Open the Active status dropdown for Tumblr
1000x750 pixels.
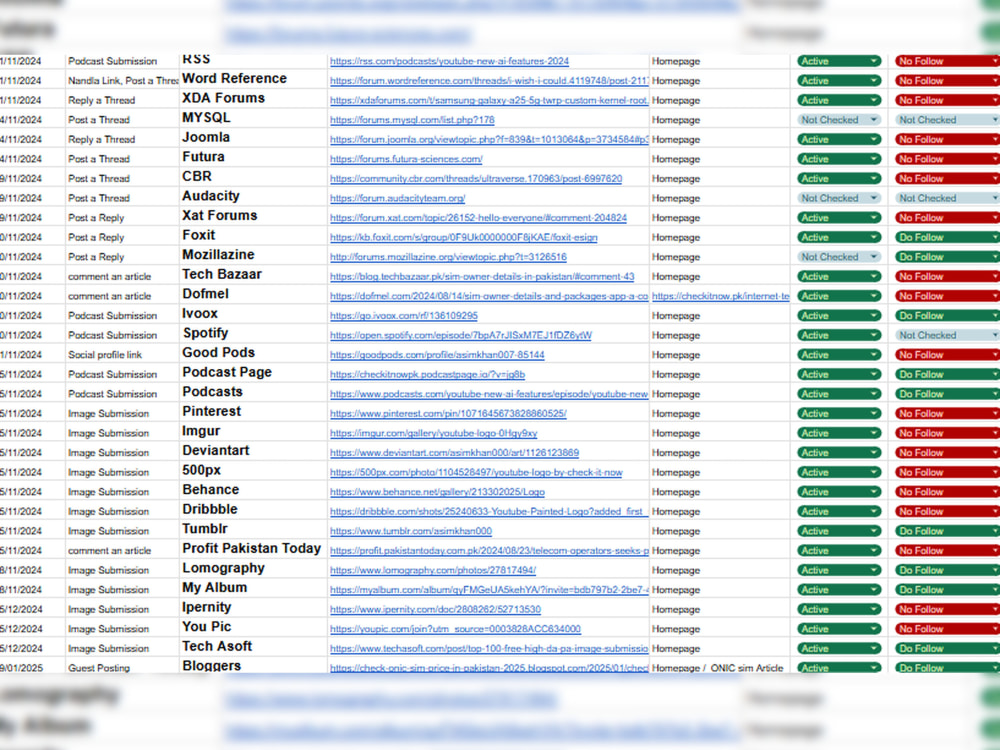(839, 531)
